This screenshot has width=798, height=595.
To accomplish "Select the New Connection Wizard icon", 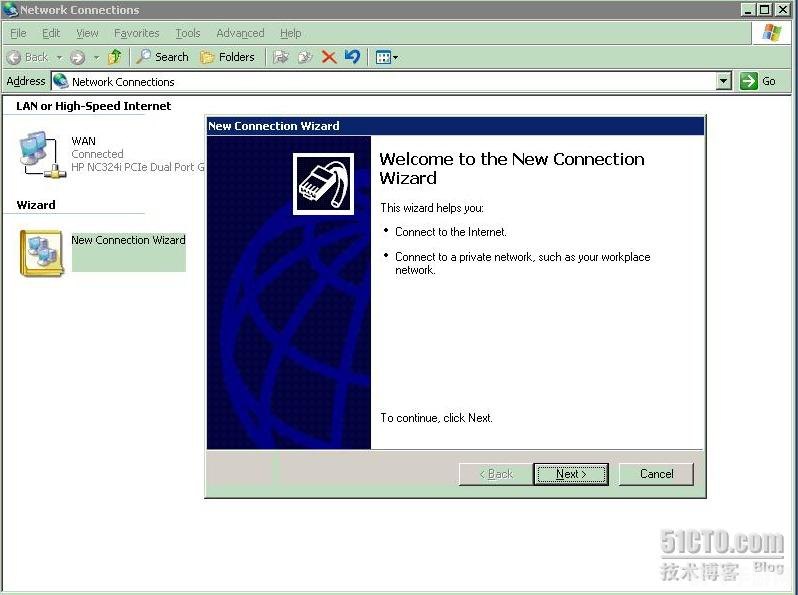I will click(x=42, y=252).
